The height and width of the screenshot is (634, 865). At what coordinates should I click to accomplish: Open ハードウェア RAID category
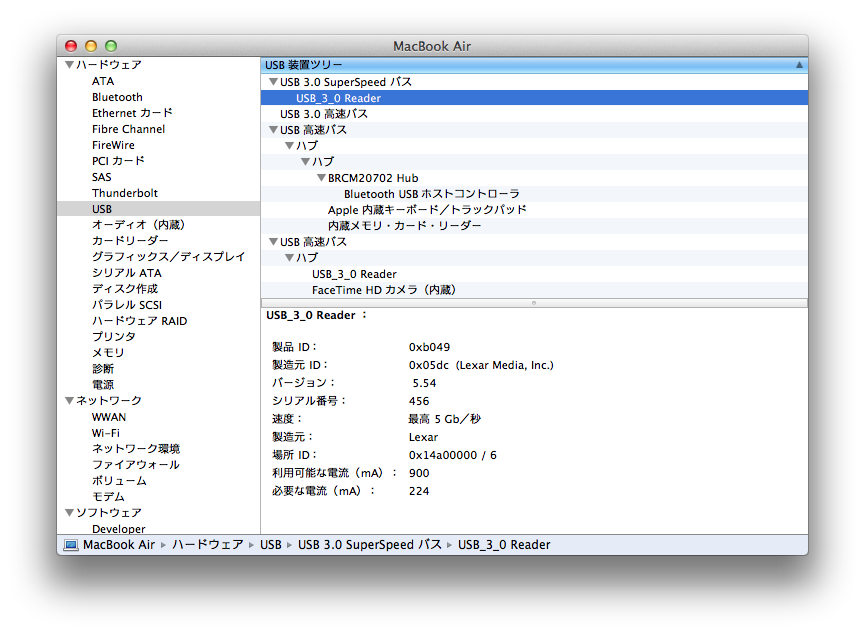(x=139, y=321)
